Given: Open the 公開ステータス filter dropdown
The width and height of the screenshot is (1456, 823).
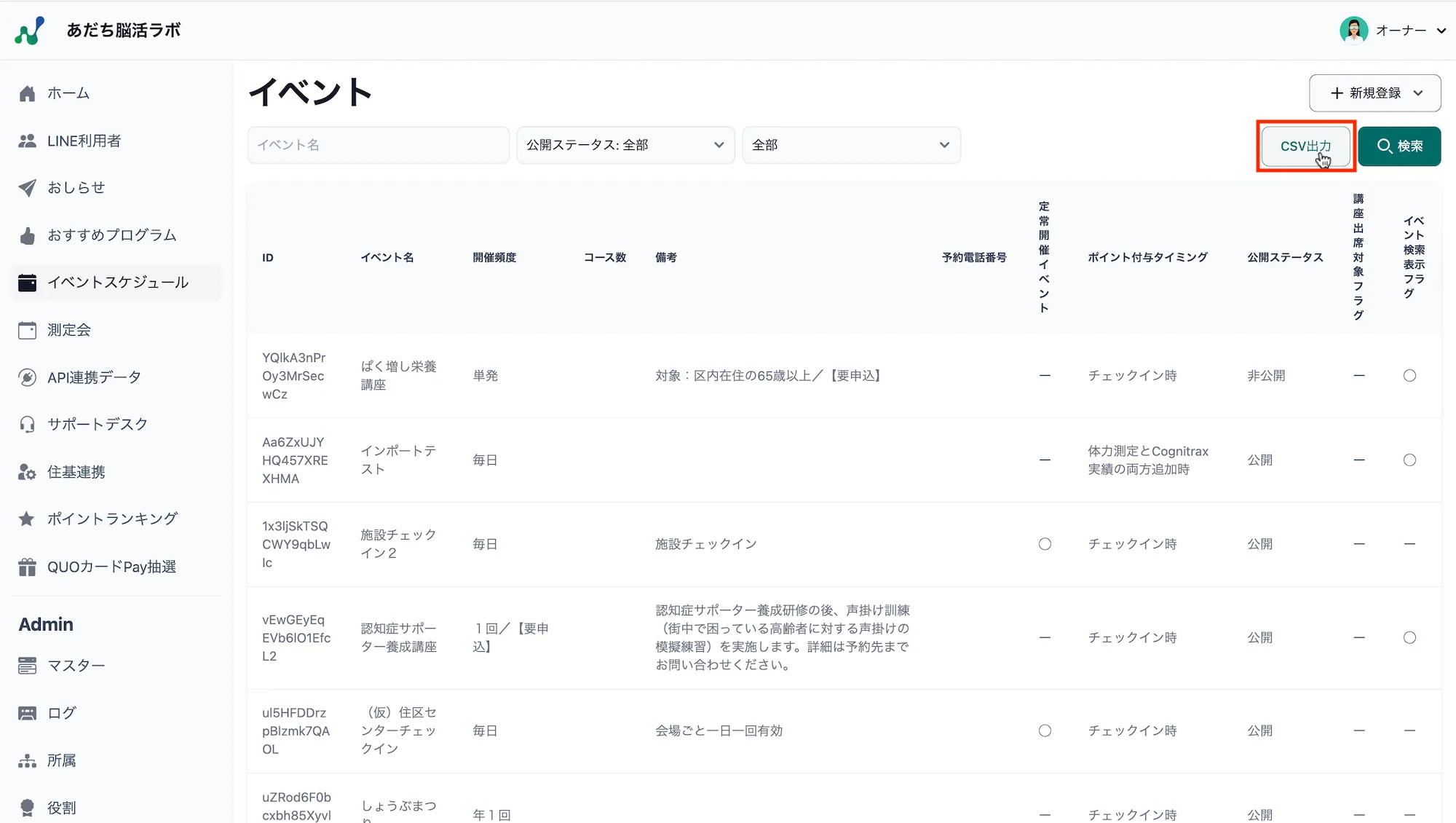Looking at the screenshot, I should click(x=625, y=145).
